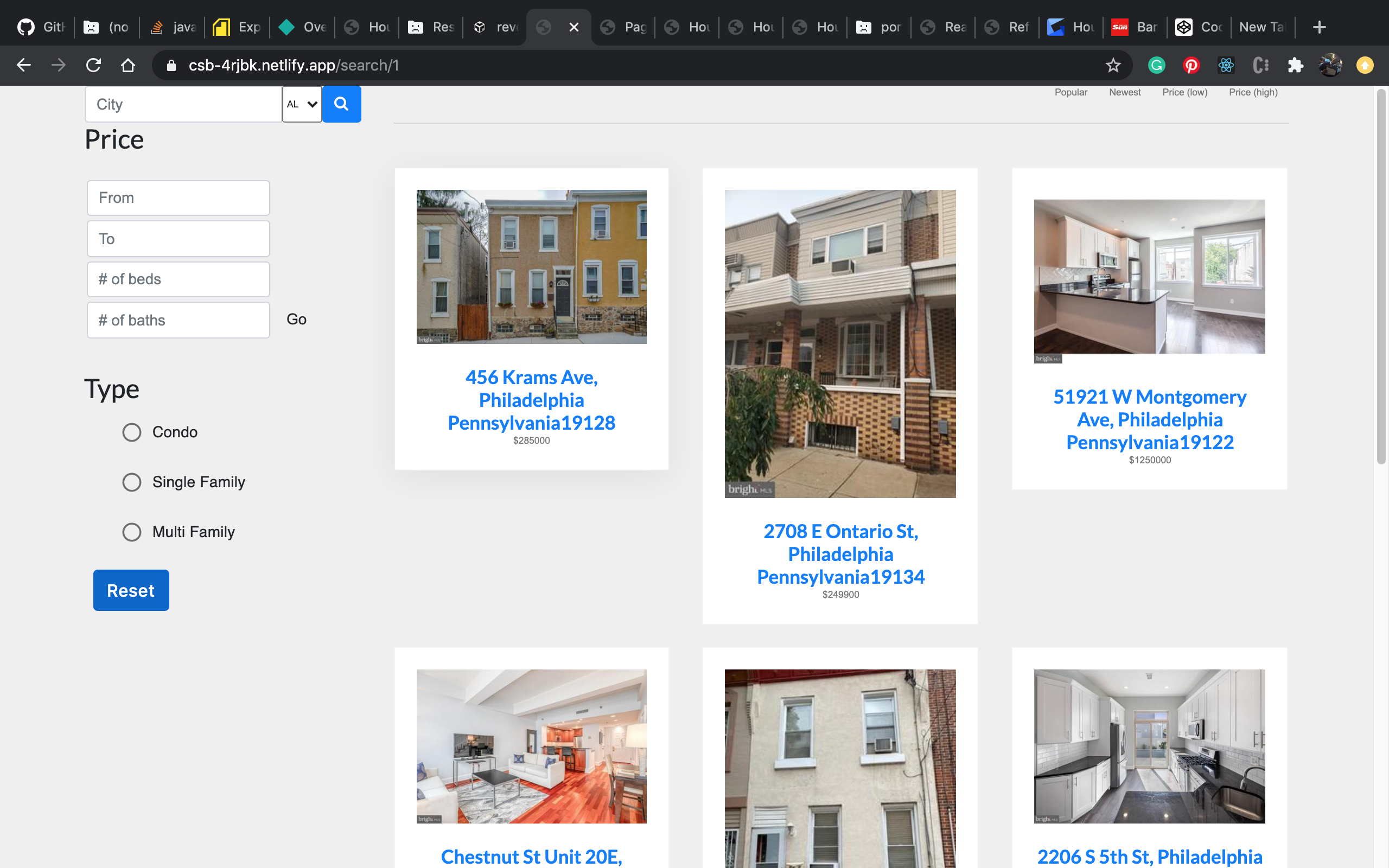This screenshot has width=1389, height=868.
Task: Click the Pinterest extension icon
Action: [x=1191, y=65]
